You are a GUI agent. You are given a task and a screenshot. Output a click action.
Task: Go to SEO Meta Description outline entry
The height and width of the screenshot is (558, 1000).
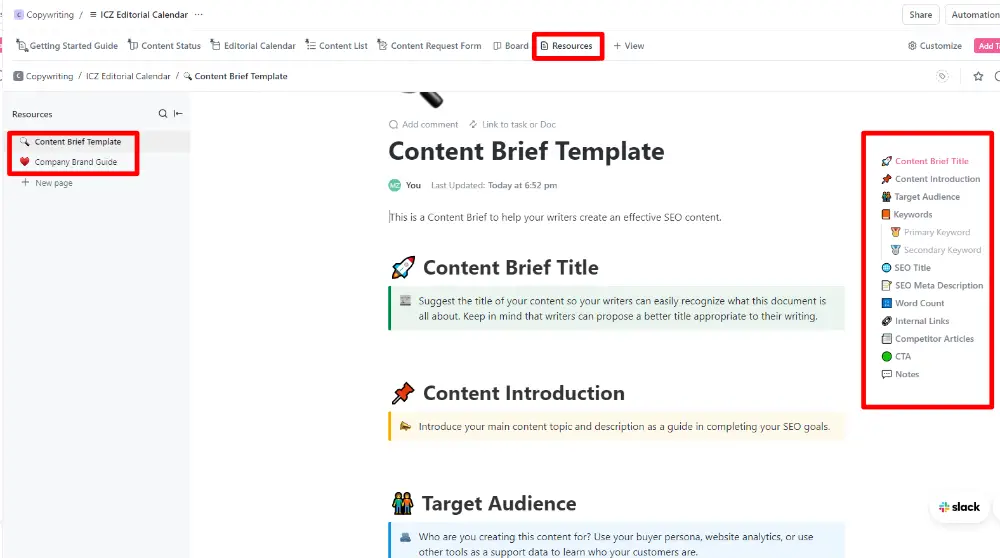[x=938, y=286]
